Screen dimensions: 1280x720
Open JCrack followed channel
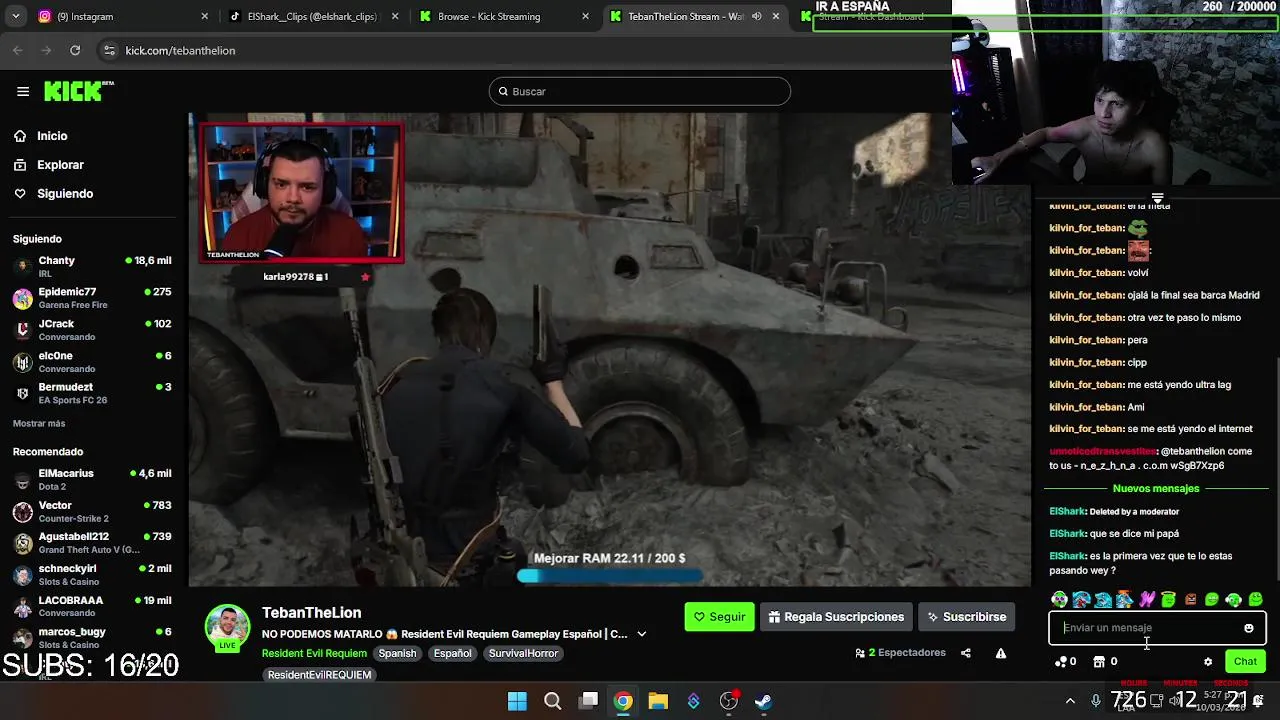click(x=92, y=330)
